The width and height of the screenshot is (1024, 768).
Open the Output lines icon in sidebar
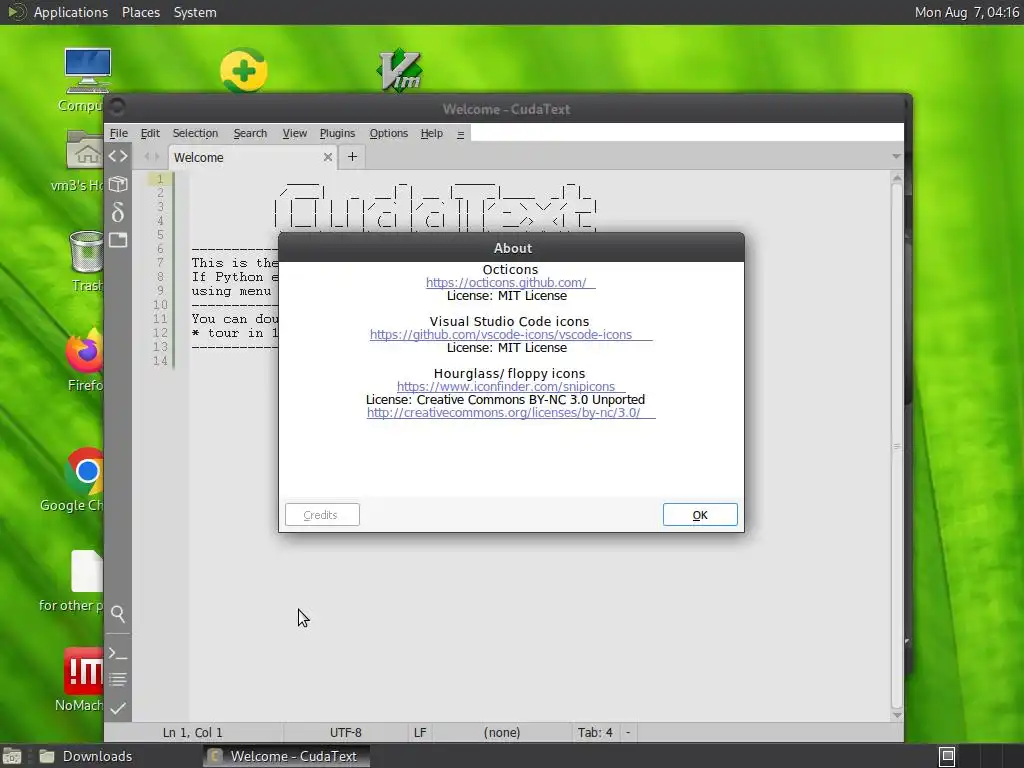pos(118,680)
